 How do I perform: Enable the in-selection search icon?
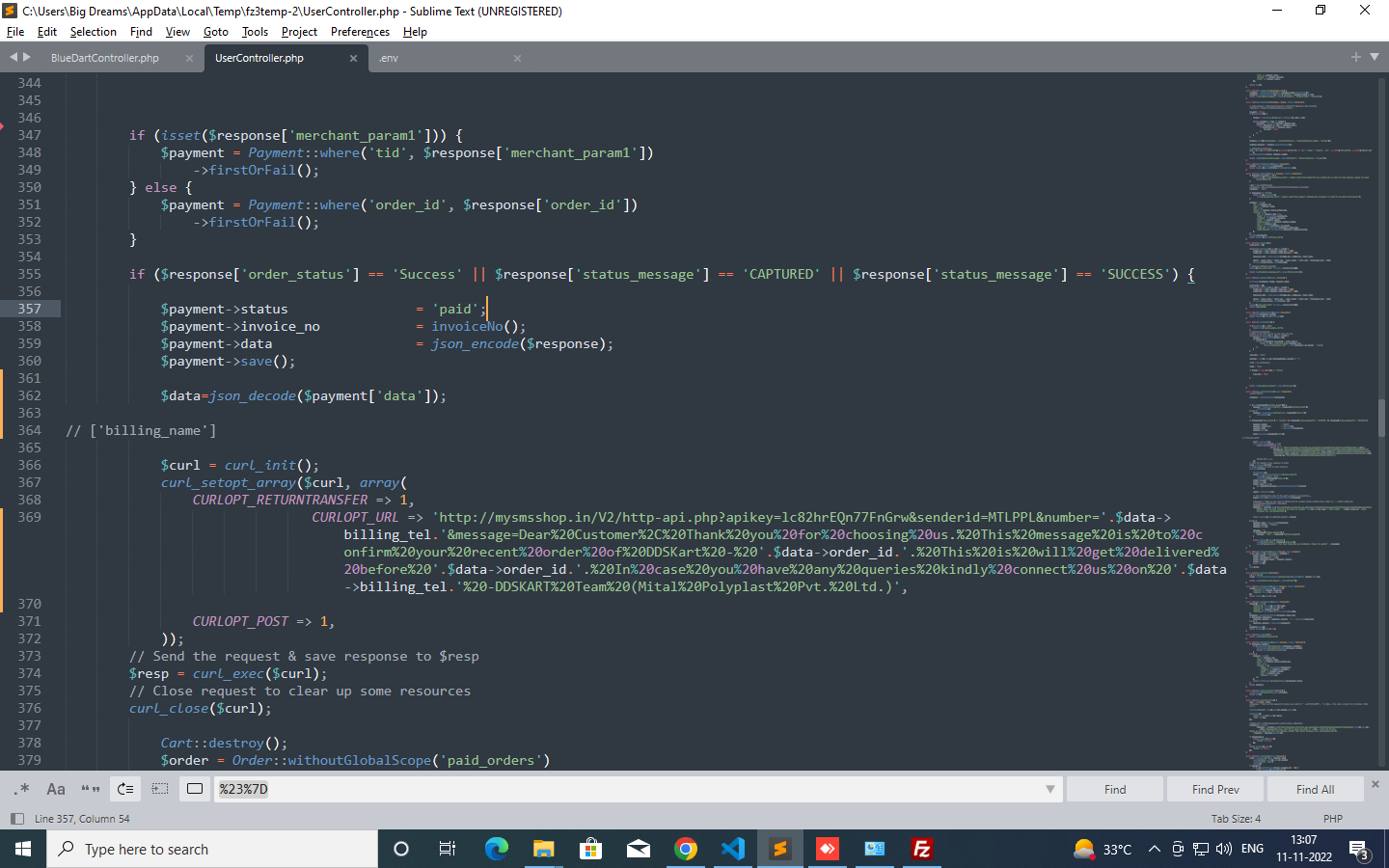(x=160, y=789)
